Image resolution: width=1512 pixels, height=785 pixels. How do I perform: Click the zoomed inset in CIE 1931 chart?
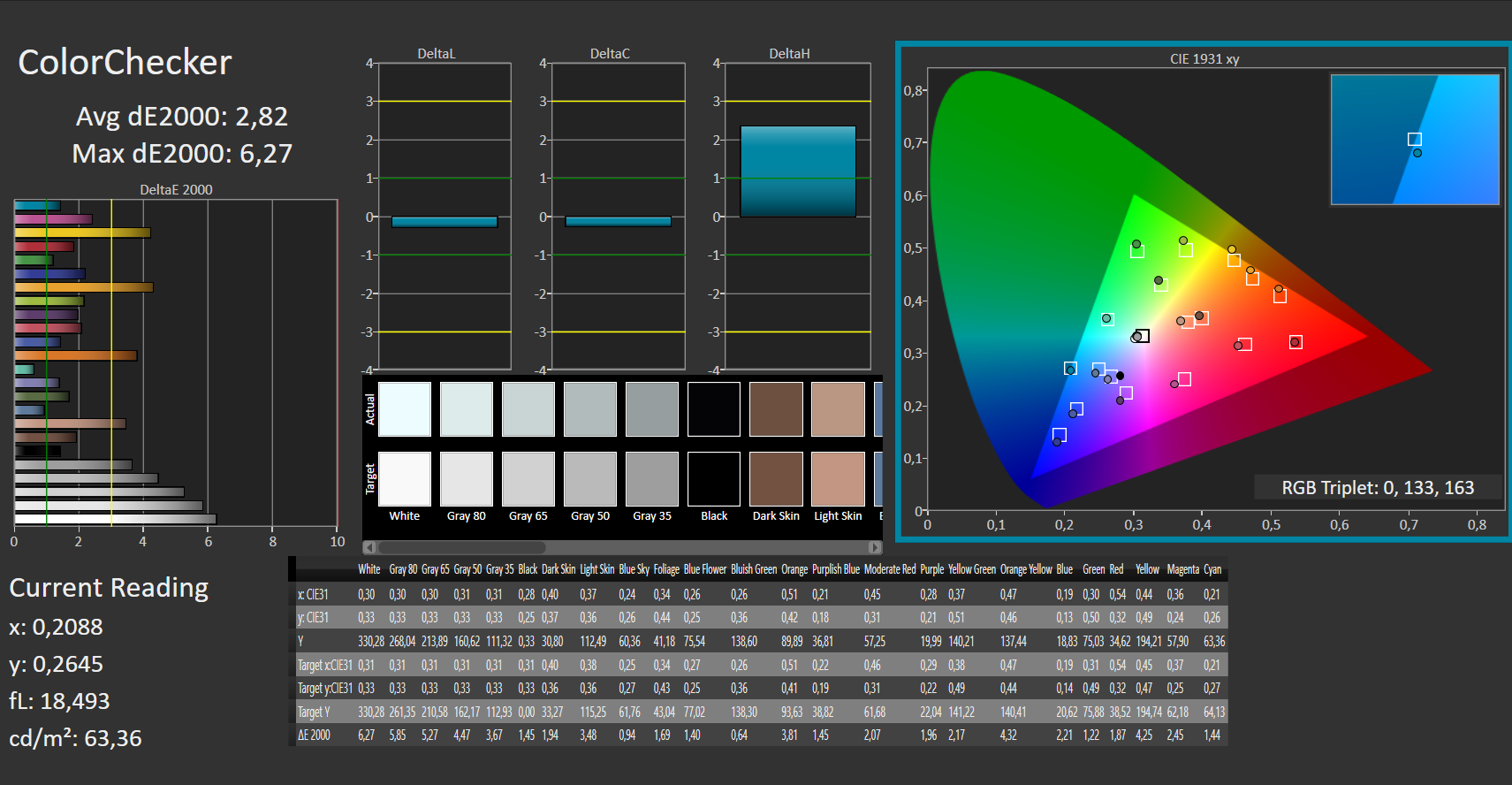coord(1414,140)
